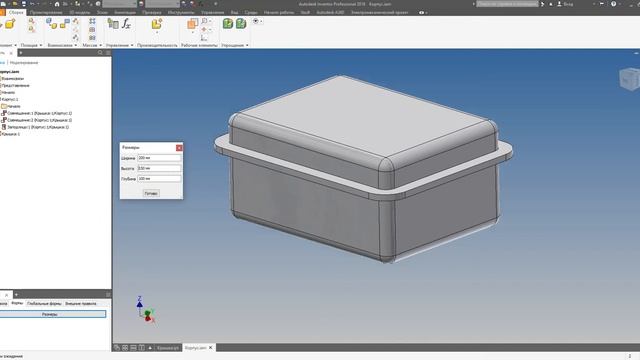Open the Внешние правила tab in iLogic panel

click(81, 304)
